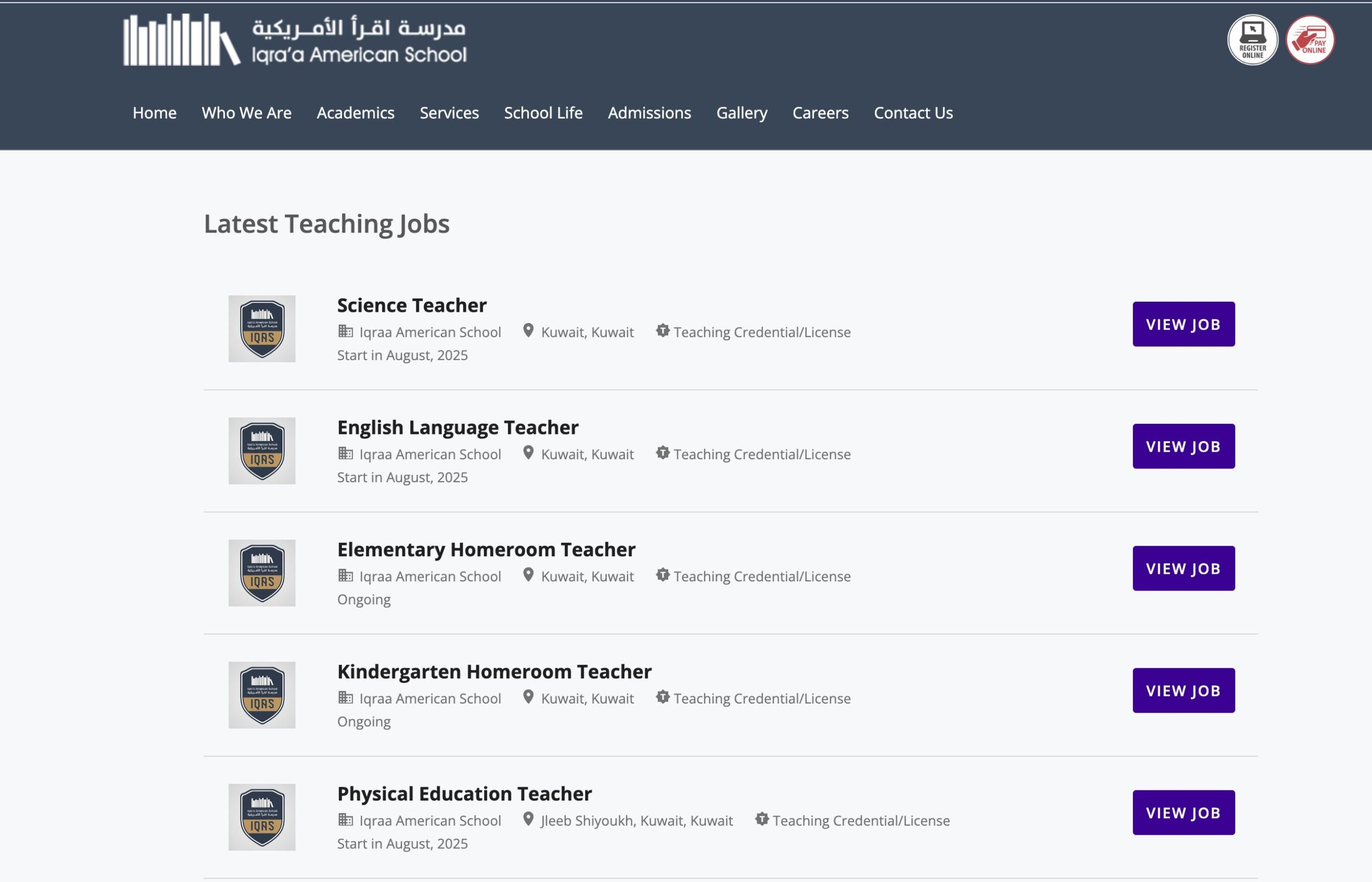Open the Kindergarten Homeroom Teacher title link

[x=494, y=672]
